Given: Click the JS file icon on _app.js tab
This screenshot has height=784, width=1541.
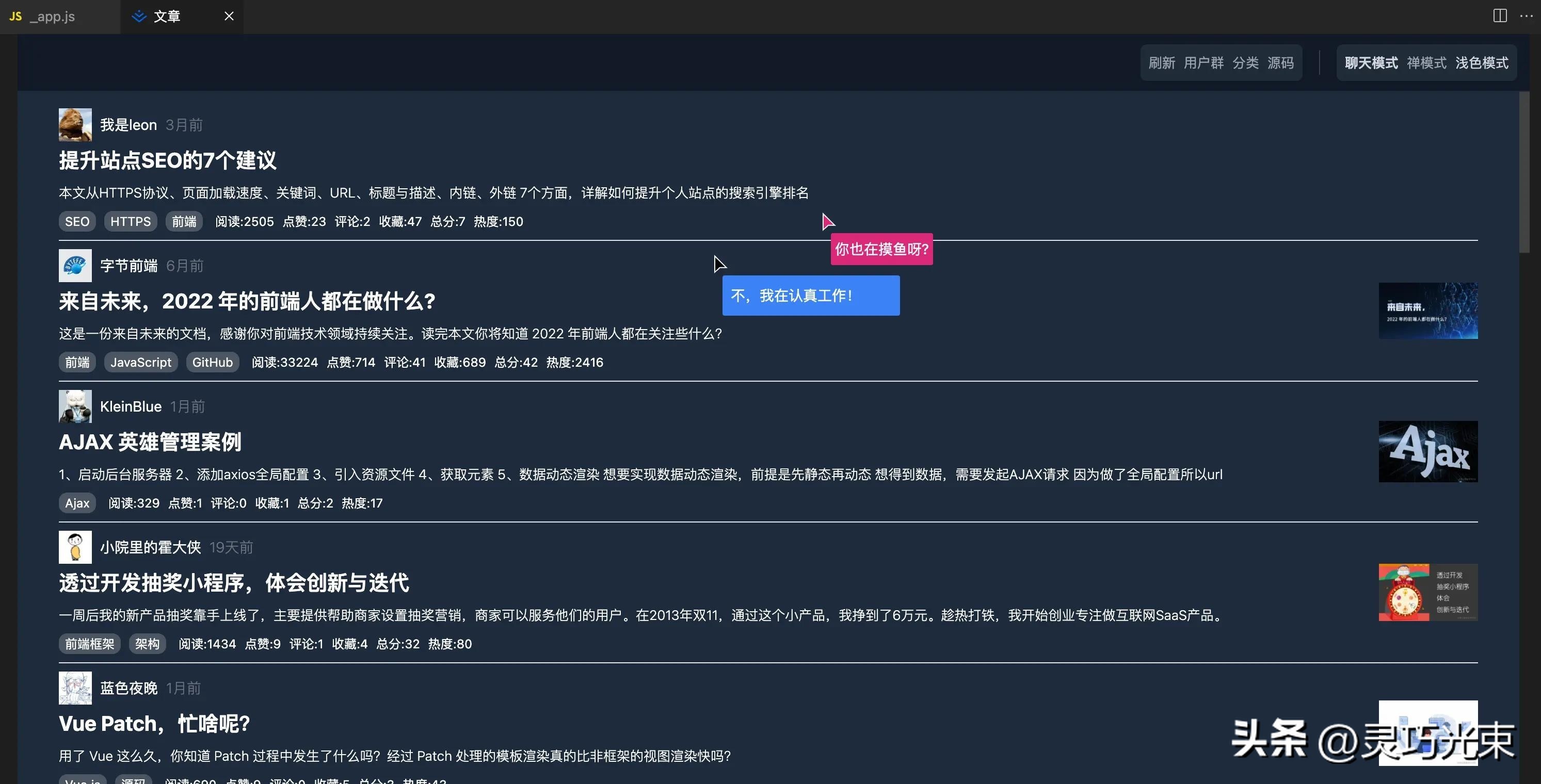Looking at the screenshot, I should pyautogui.click(x=15, y=16).
